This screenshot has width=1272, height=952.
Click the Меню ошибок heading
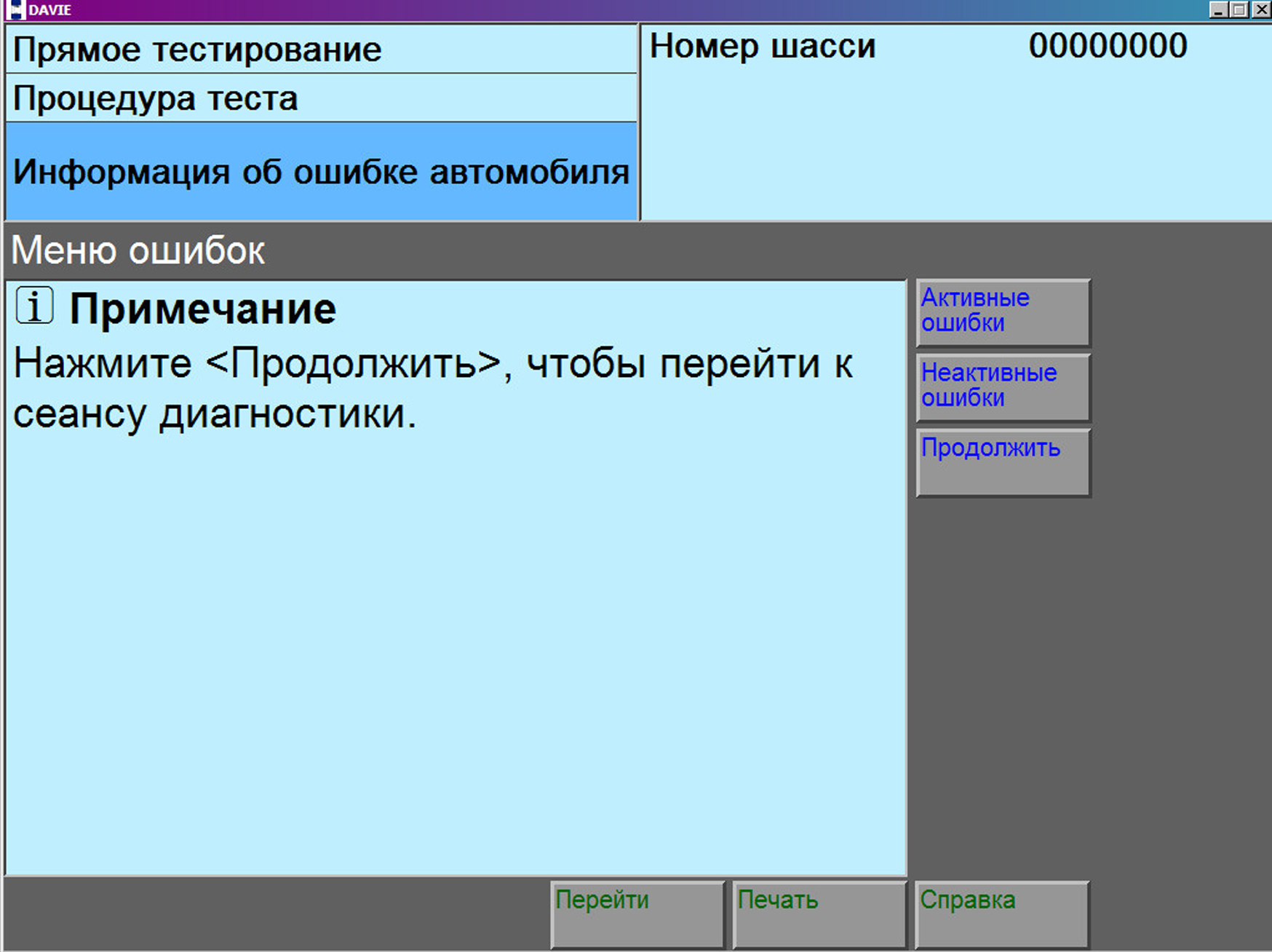point(138,250)
